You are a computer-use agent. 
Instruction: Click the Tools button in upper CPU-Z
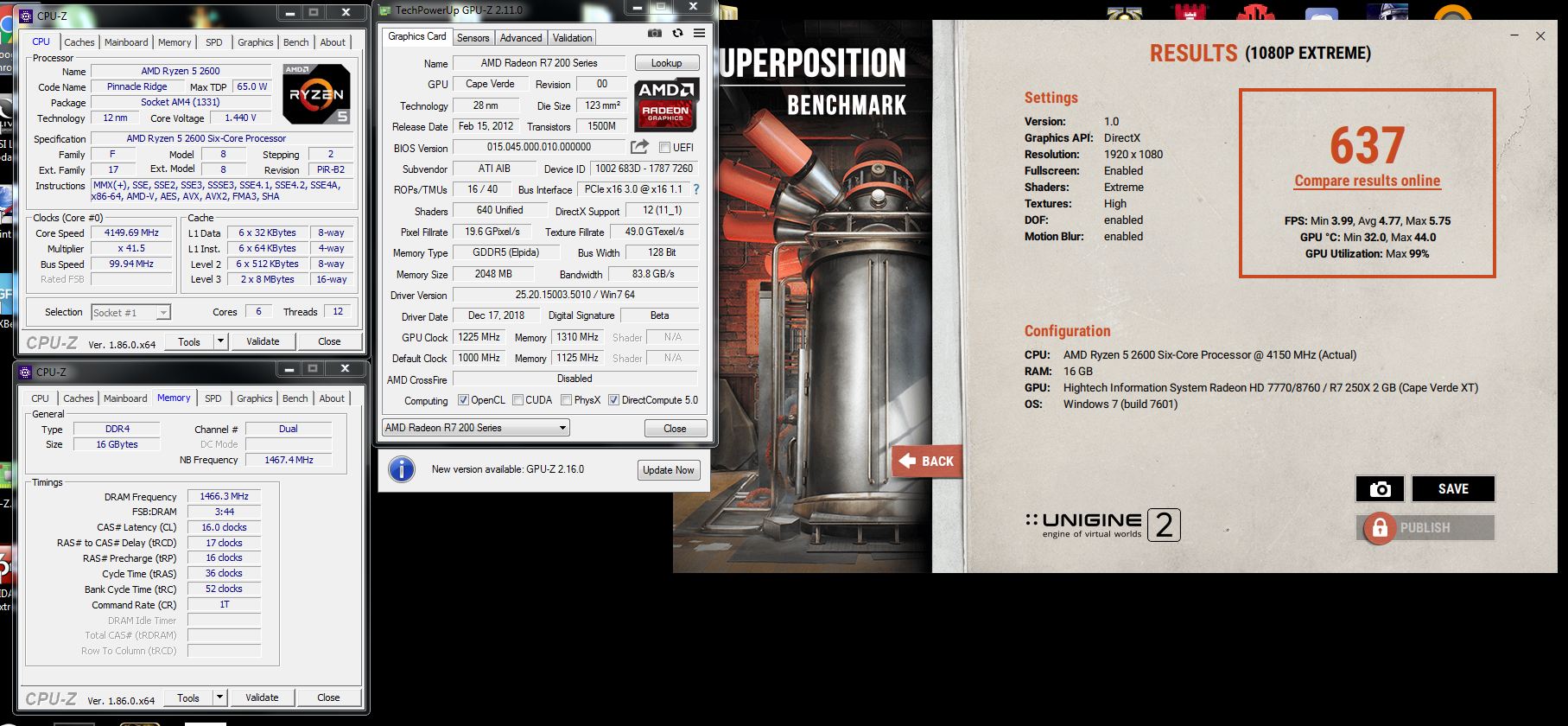click(x=189, y=341)
